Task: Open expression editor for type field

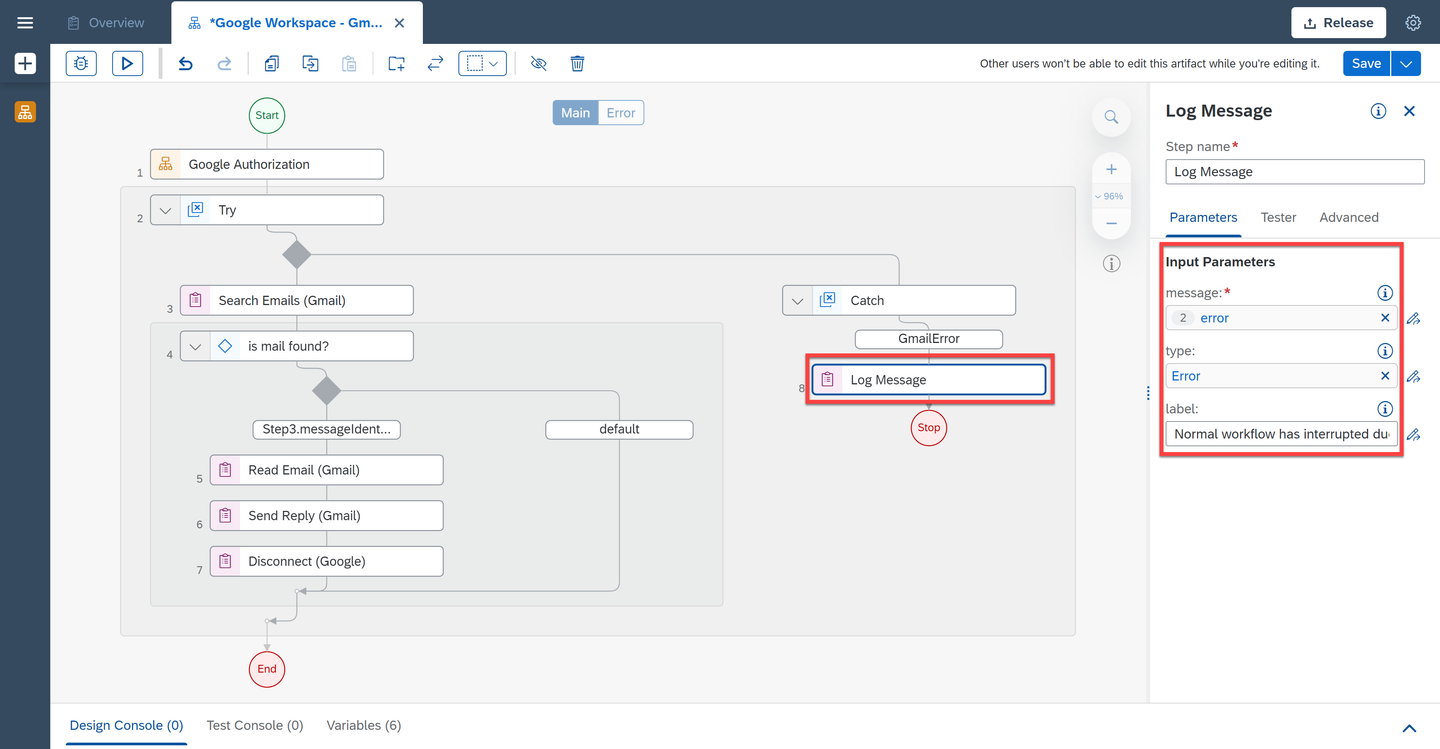Action: (x=1413, y=377)
